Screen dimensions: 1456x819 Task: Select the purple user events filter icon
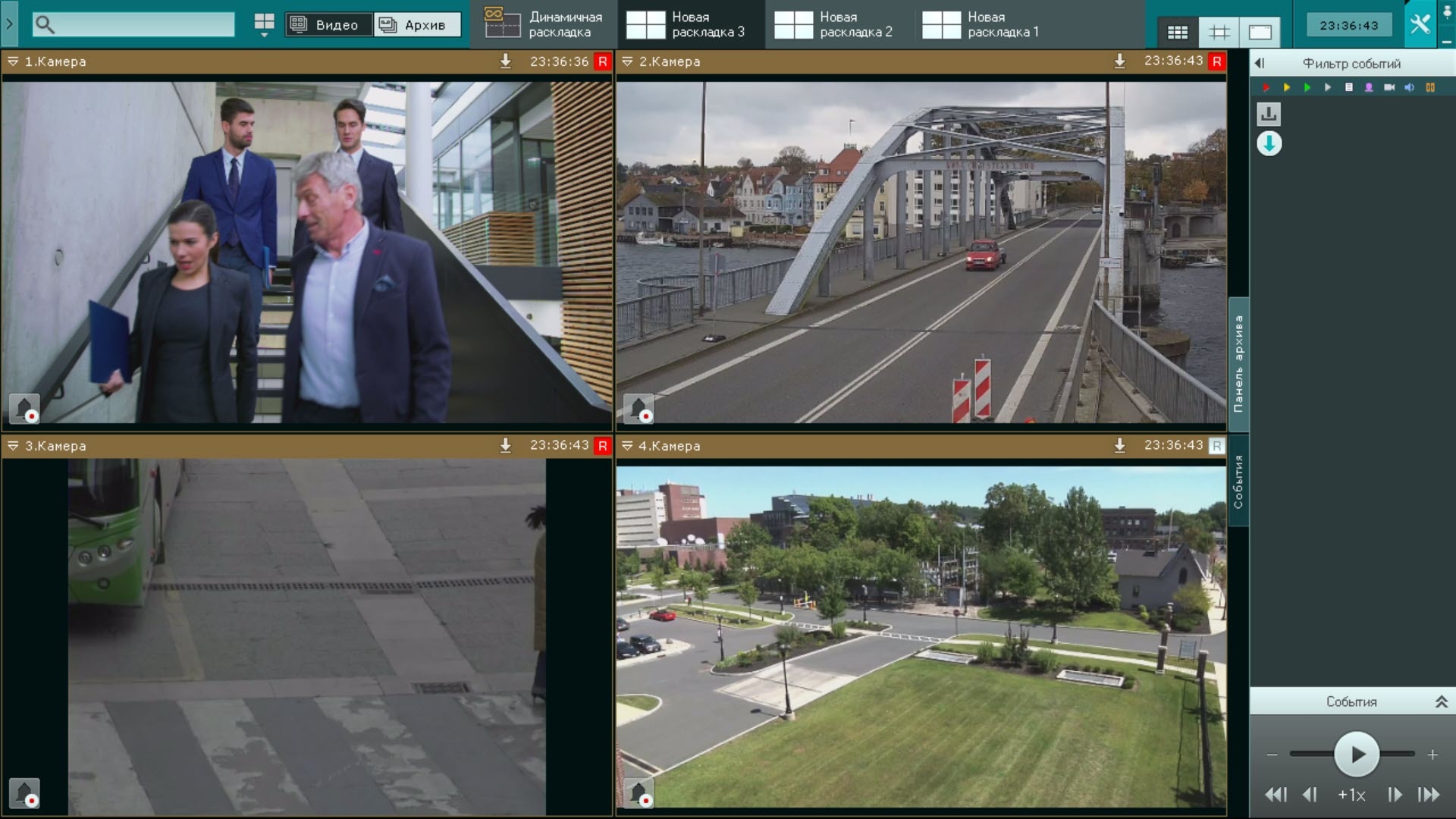tap(1369, 87)
